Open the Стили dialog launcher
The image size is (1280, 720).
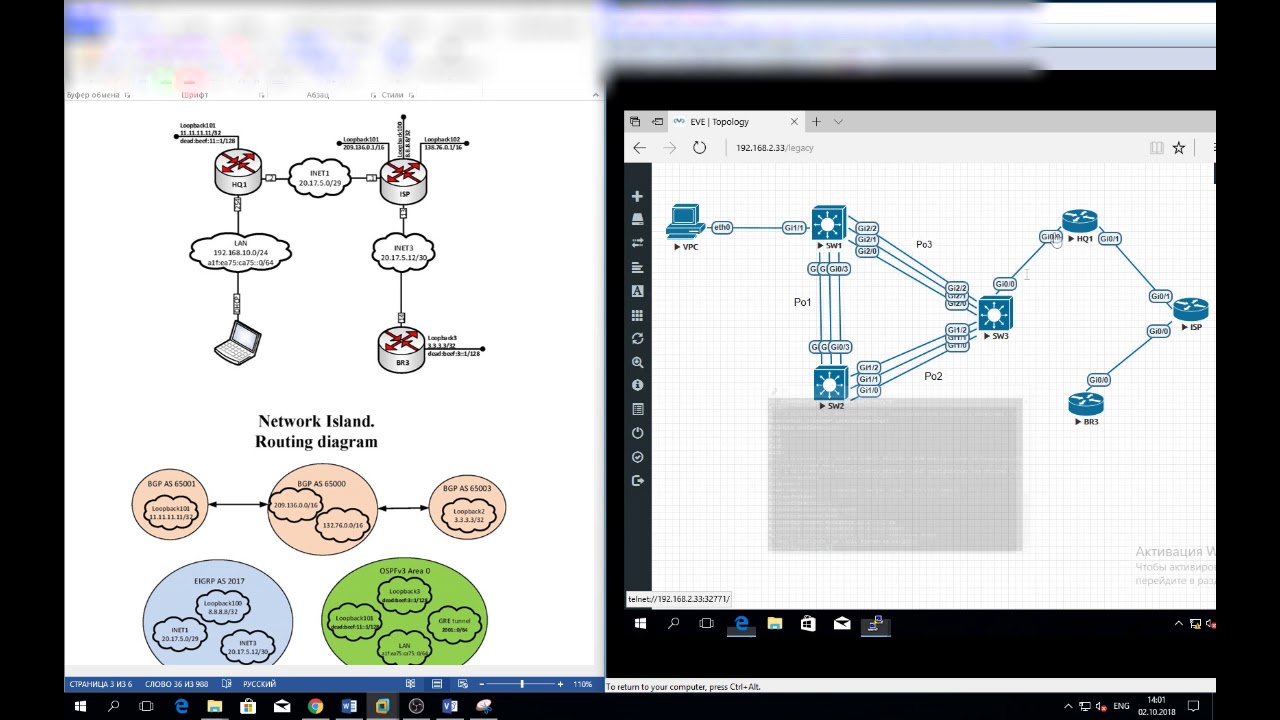[x=413, y=96]
